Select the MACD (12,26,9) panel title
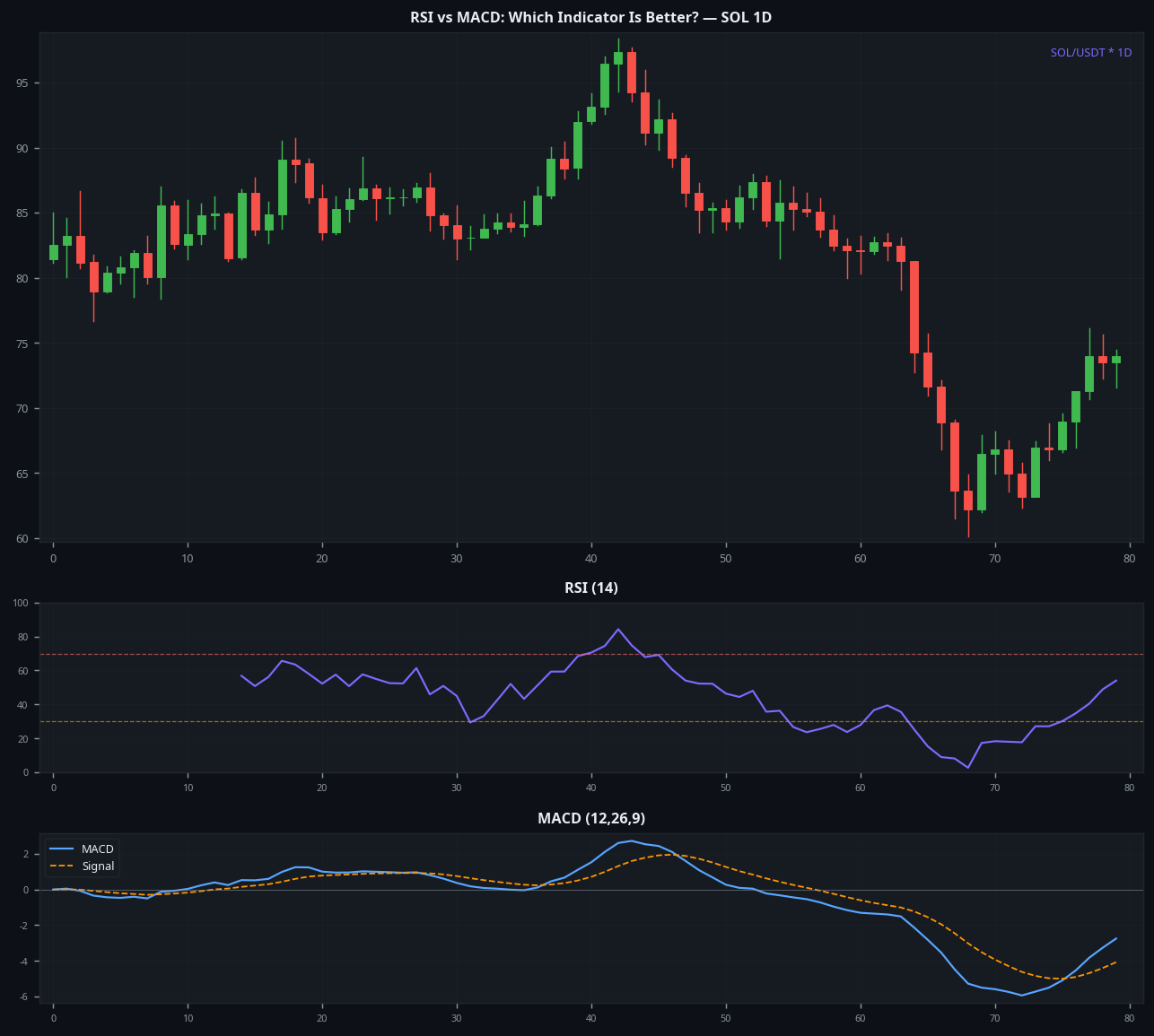Viewport: 1154px width, 1036px height. [x=591, y=819]
